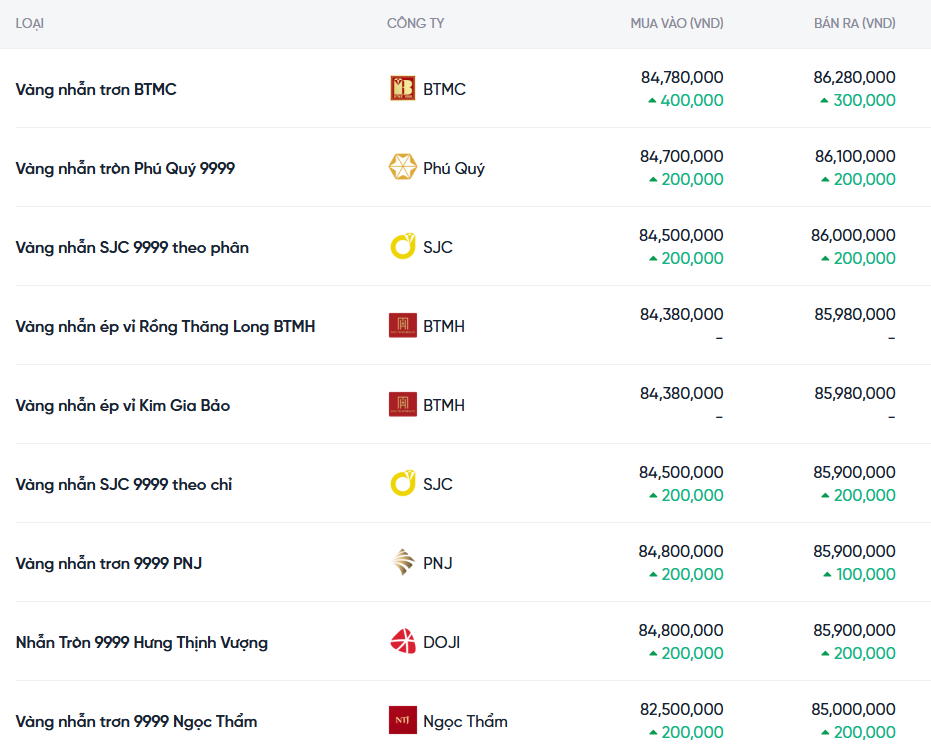This screenshot has height=755, width=931.
Task: Click the DOJI company logo icon
Action: (402, 642)
